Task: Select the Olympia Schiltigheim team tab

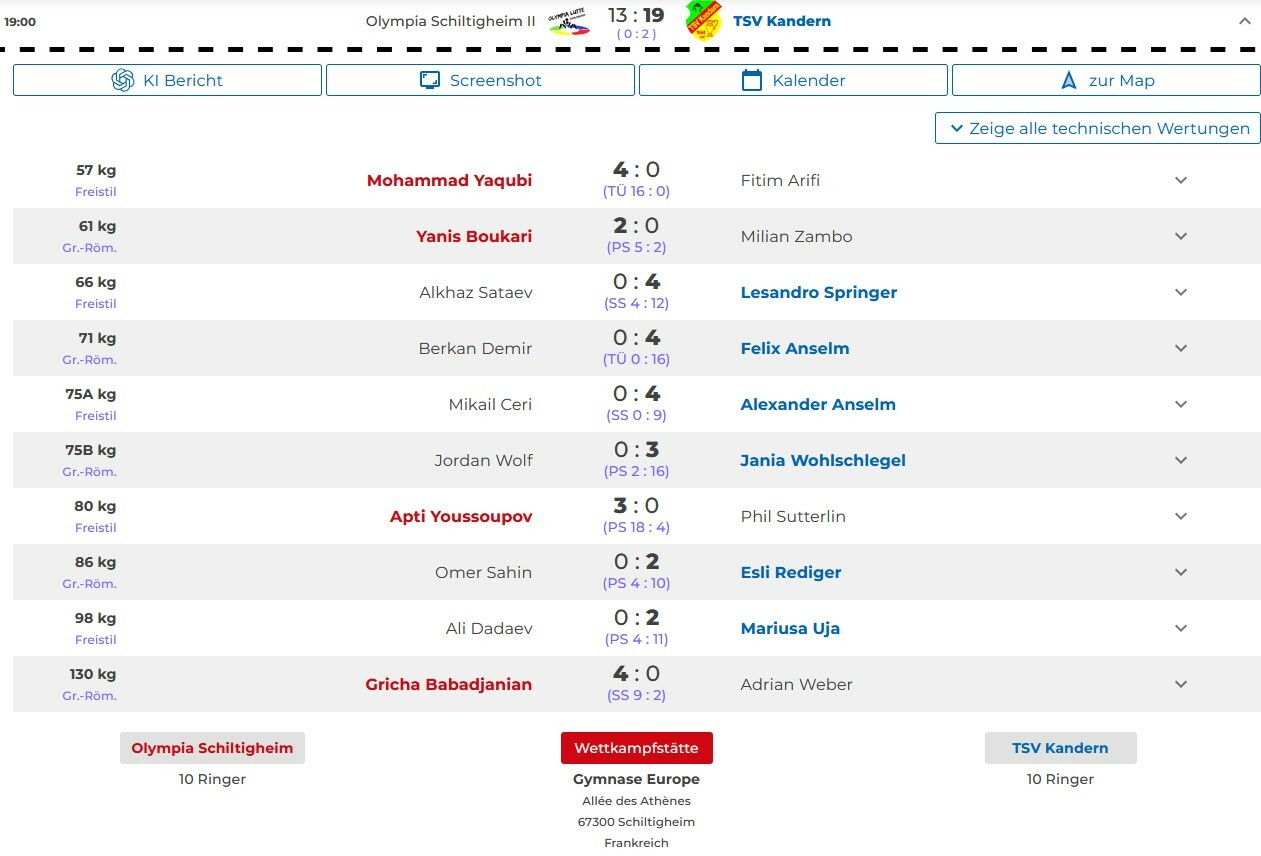Action: [212, 748]
